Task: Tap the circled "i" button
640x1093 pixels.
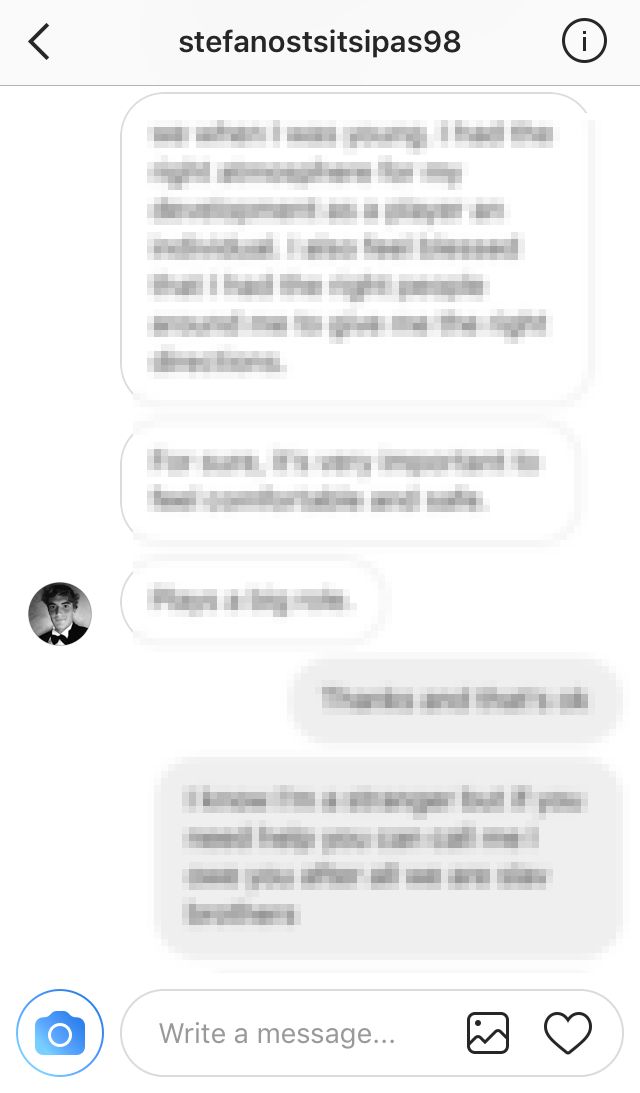Action: click(584, 42)
